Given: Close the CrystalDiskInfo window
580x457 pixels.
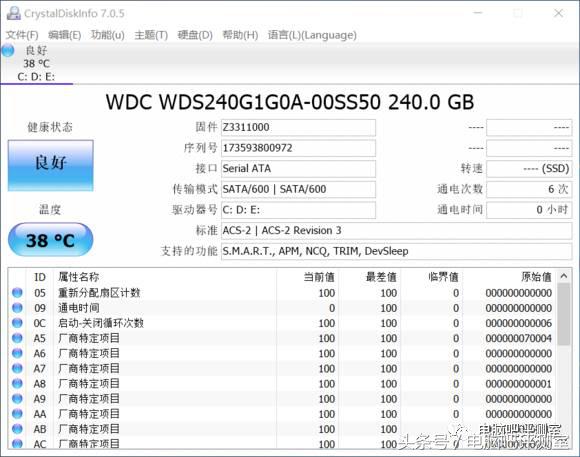Looking at the screenshot, I should click(x=559, y=13).
